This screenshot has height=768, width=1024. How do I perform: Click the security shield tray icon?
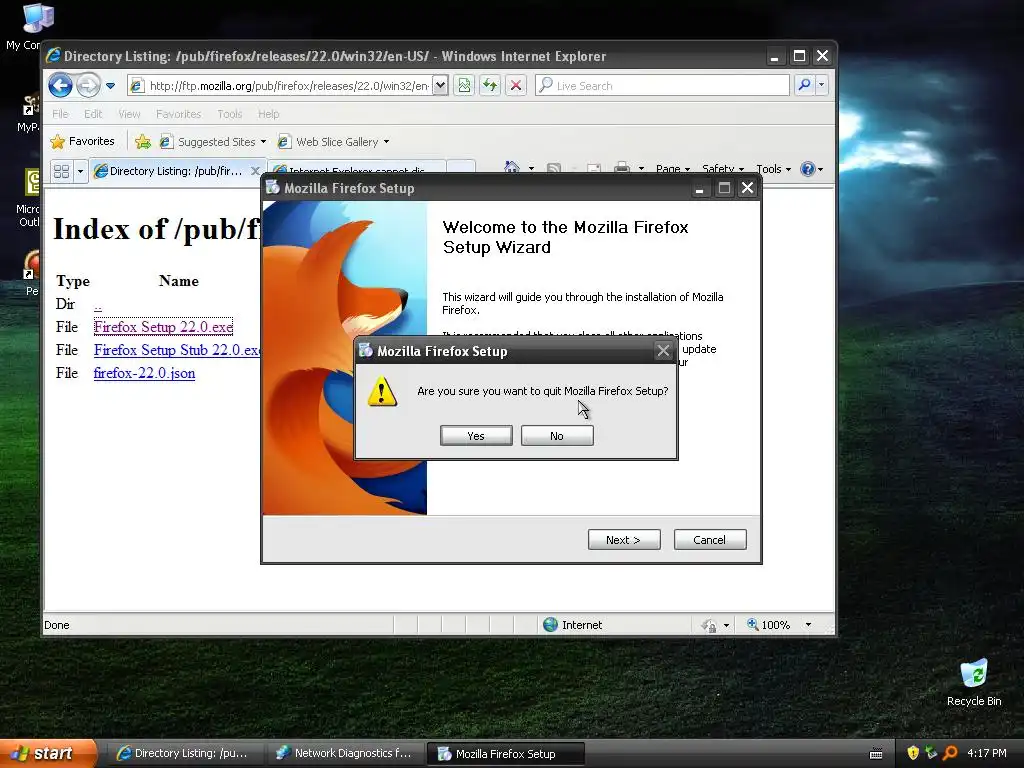click(x=913, y=753)
